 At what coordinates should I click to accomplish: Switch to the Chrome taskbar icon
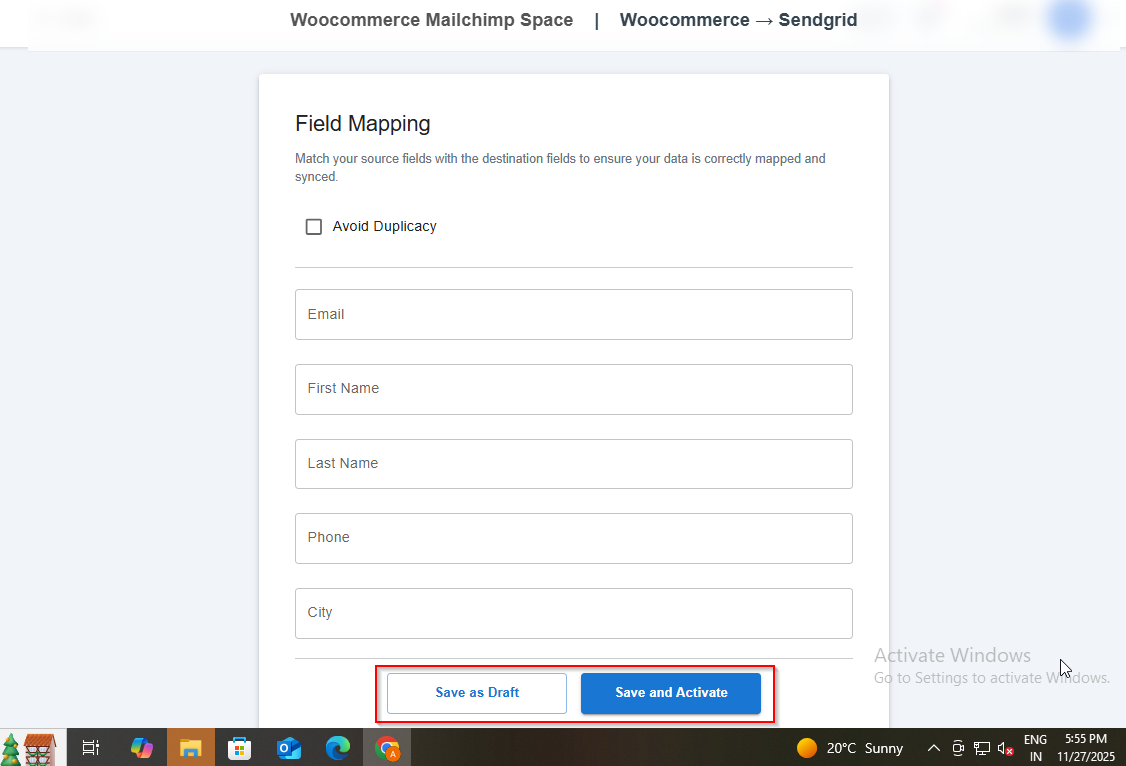[x=387, y=747]
